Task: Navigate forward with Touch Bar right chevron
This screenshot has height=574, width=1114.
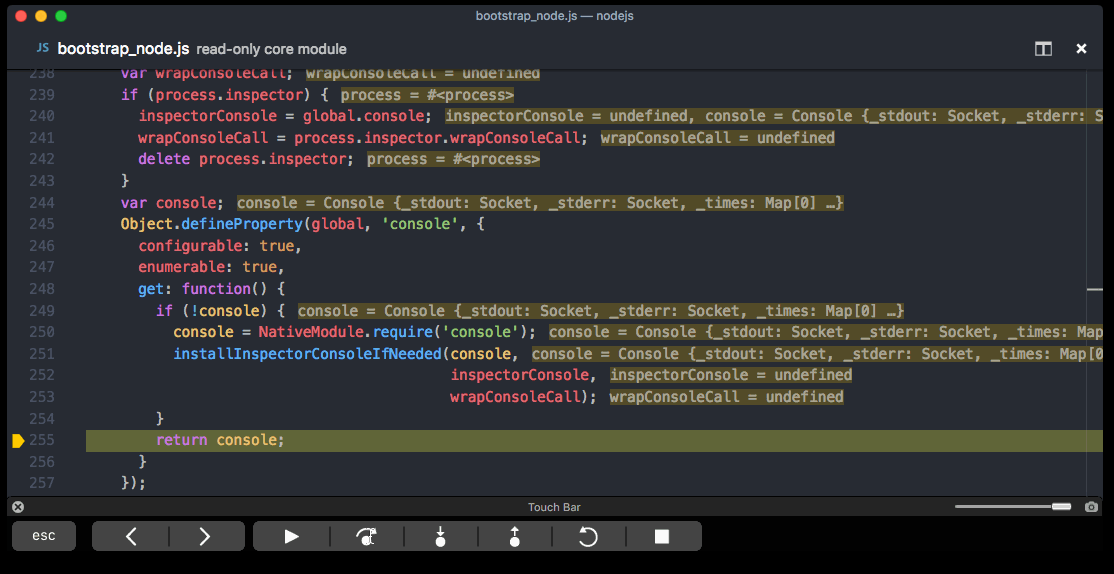Action: [205, 537]
